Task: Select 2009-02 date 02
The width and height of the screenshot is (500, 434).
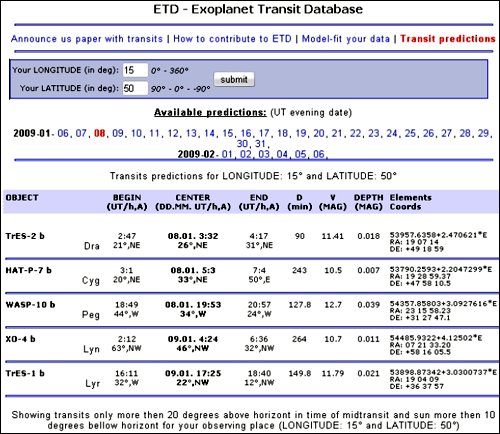Action: click(x=246, y=154)
